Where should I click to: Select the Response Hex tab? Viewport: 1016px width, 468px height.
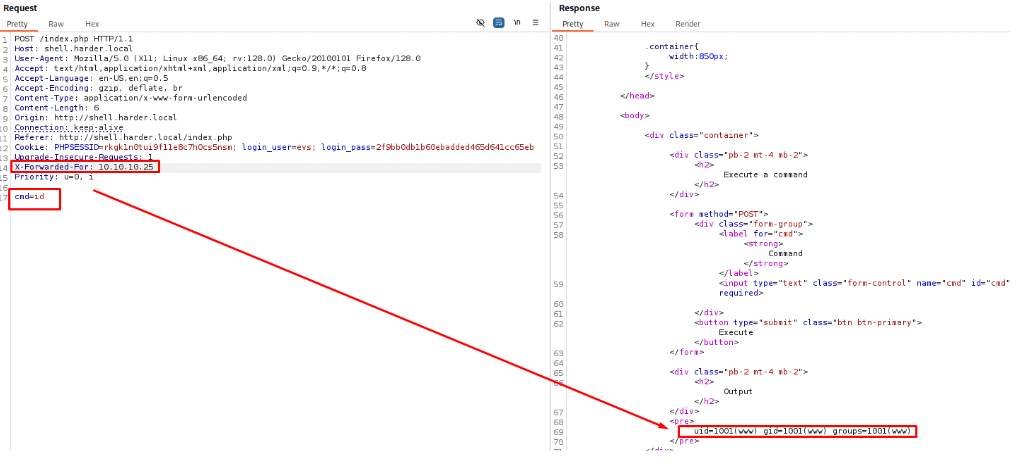click(648, 24)
